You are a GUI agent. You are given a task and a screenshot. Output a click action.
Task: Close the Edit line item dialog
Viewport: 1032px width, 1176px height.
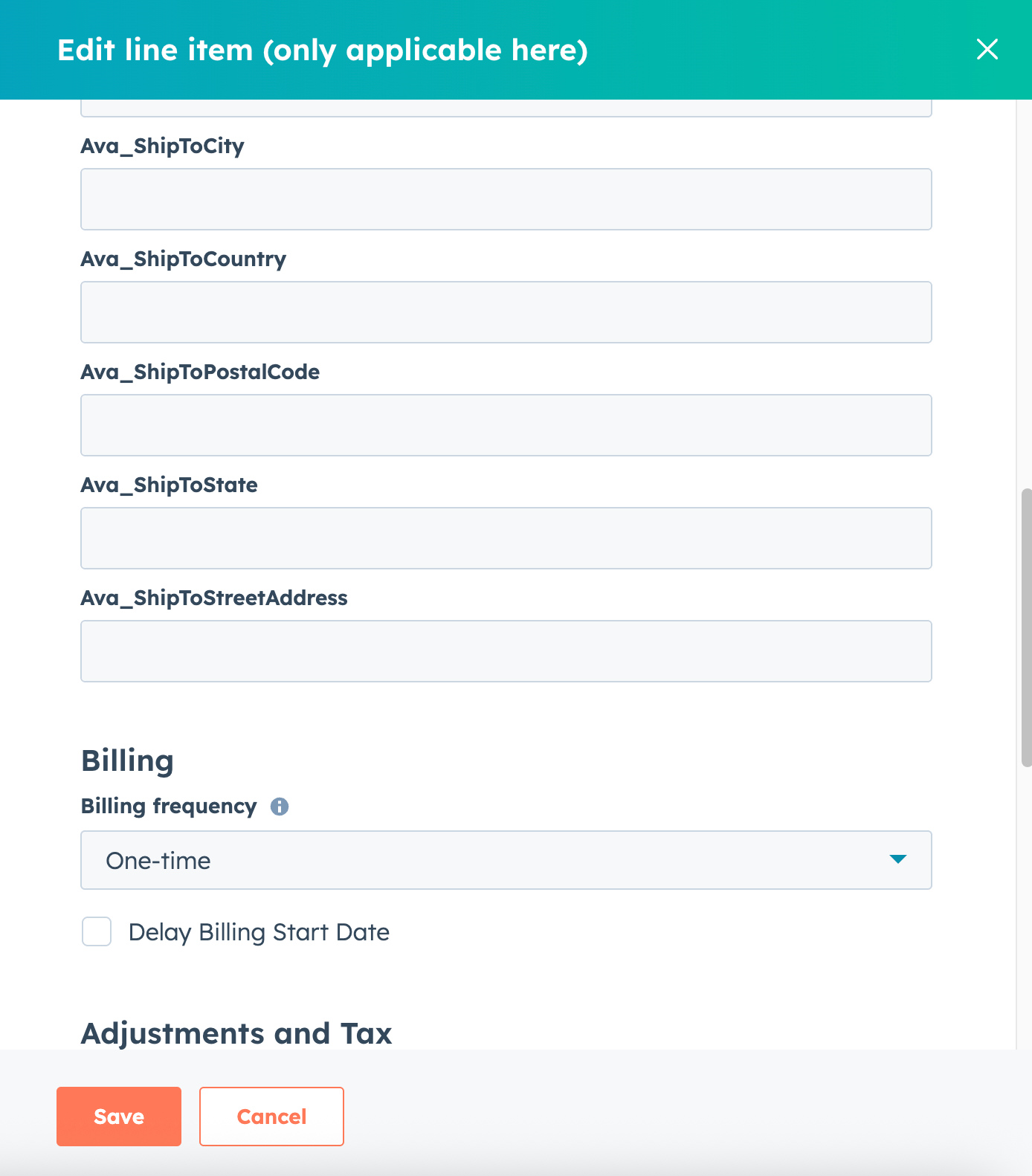point(987,50)
